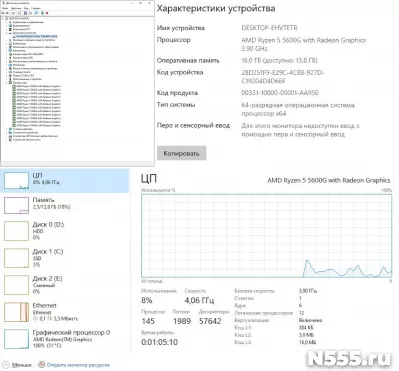Select the uptime value 0:01:05:10
This screenshot has width=399, height=371.
pos(160,342)
